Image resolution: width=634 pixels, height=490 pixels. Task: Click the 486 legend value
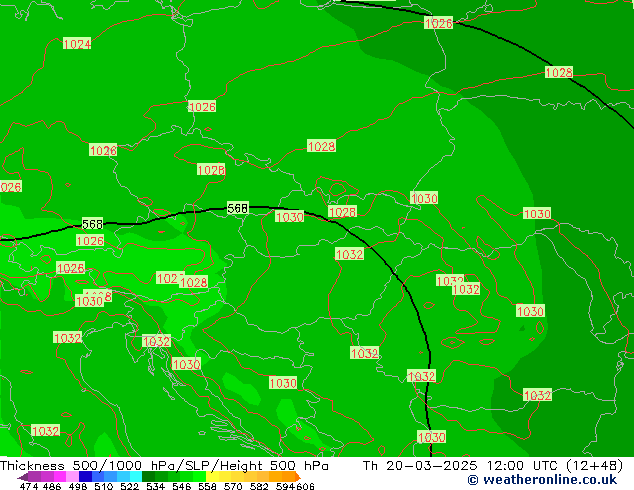click(x=52, y=486)
